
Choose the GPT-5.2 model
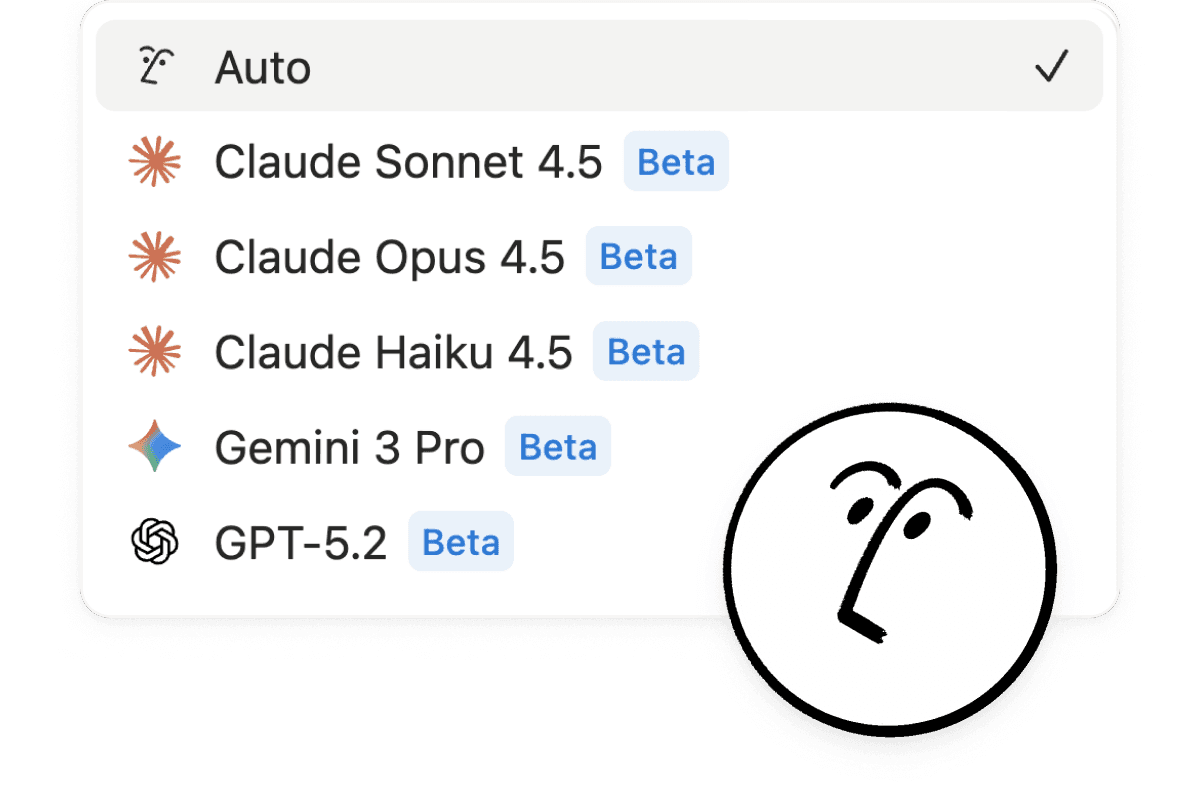pos(301,543)
